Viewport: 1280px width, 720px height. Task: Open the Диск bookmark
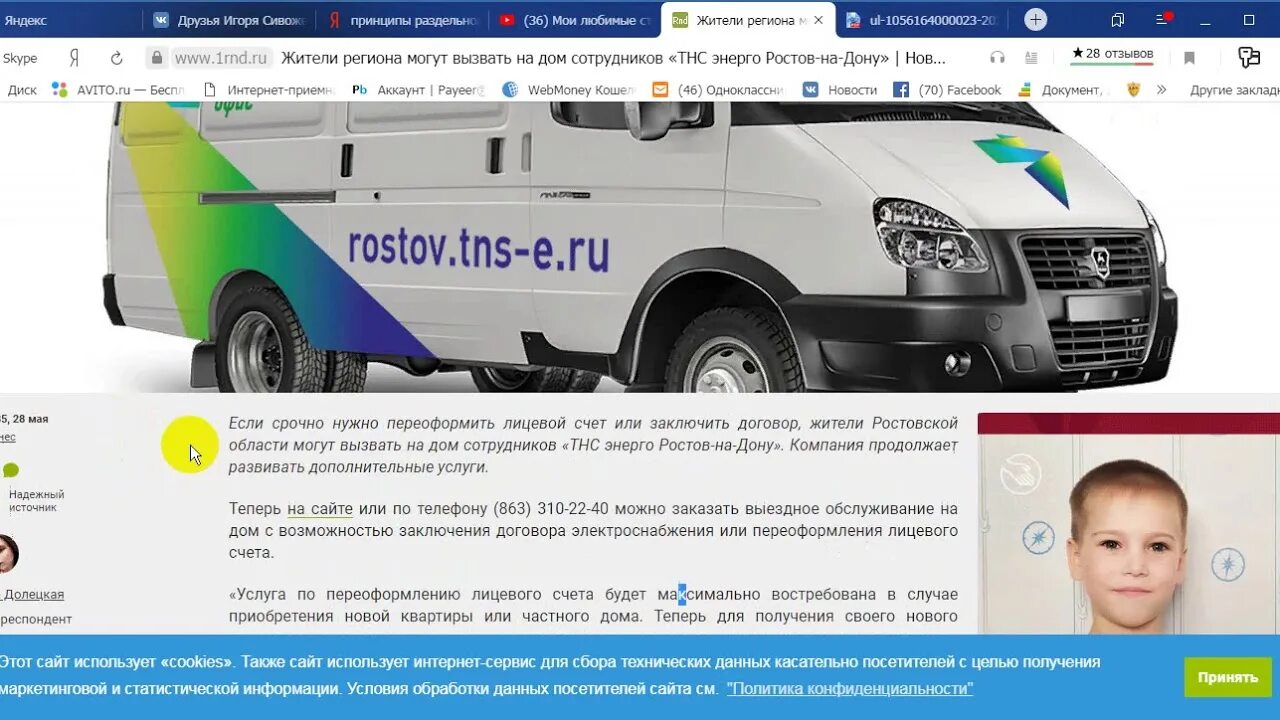click(22, 90)
